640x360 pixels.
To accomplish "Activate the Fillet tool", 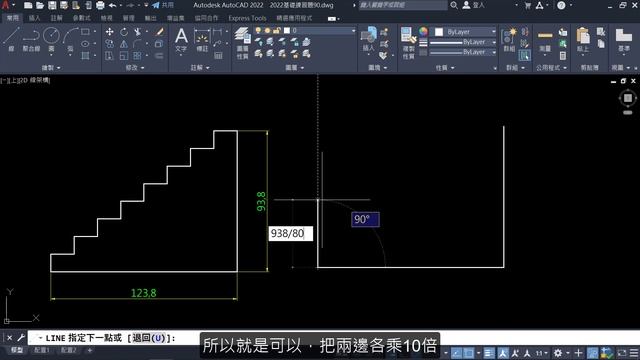I will click(x=138, y=43).
